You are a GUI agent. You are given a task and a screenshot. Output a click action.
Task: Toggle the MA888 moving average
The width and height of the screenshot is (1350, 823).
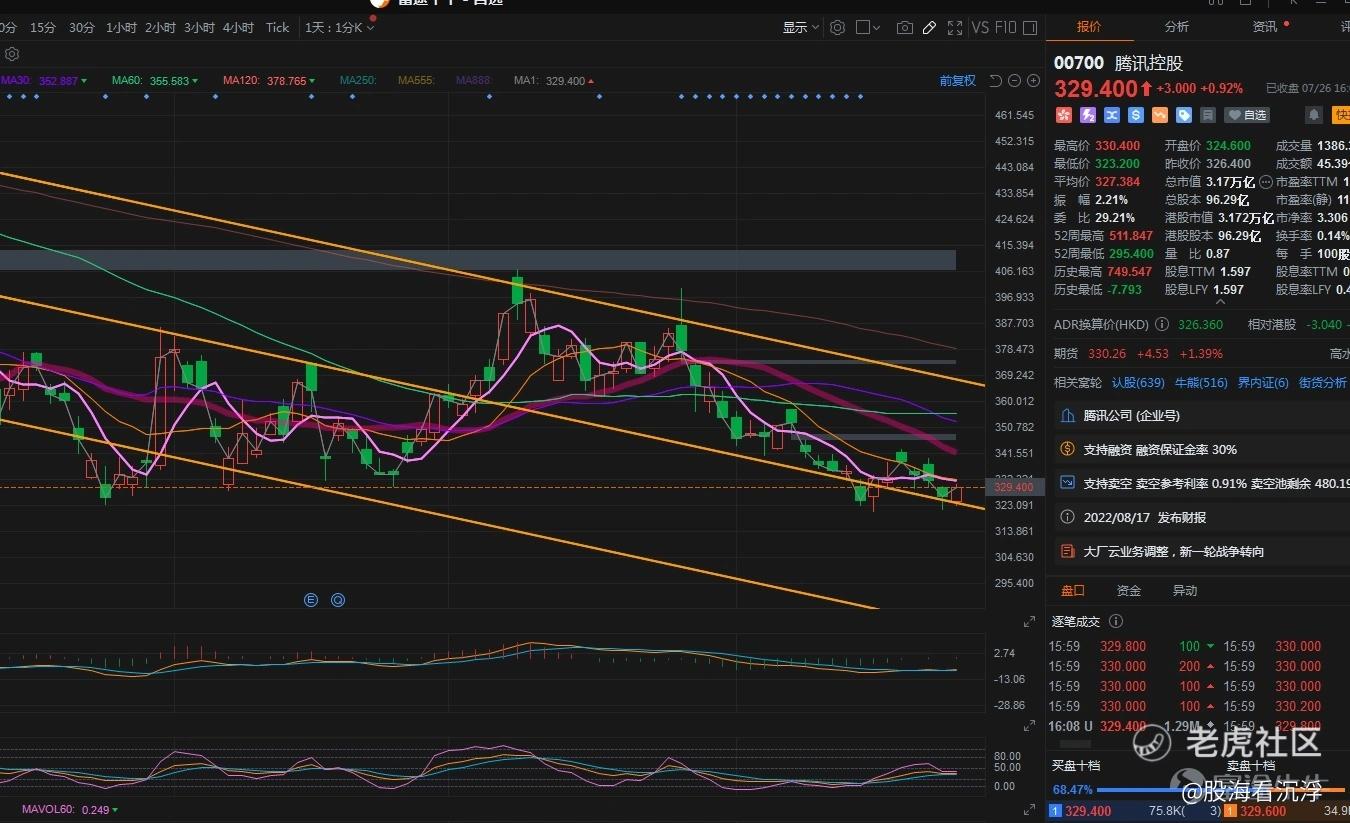[474, 81]
